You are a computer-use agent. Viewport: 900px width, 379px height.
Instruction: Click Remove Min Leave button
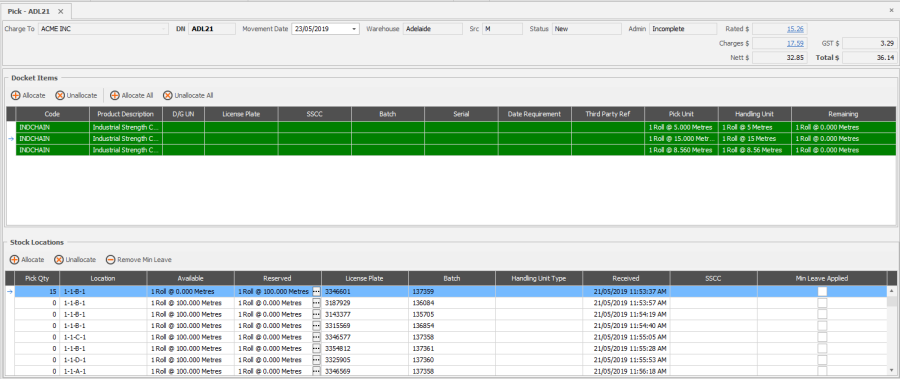[138, 260]
